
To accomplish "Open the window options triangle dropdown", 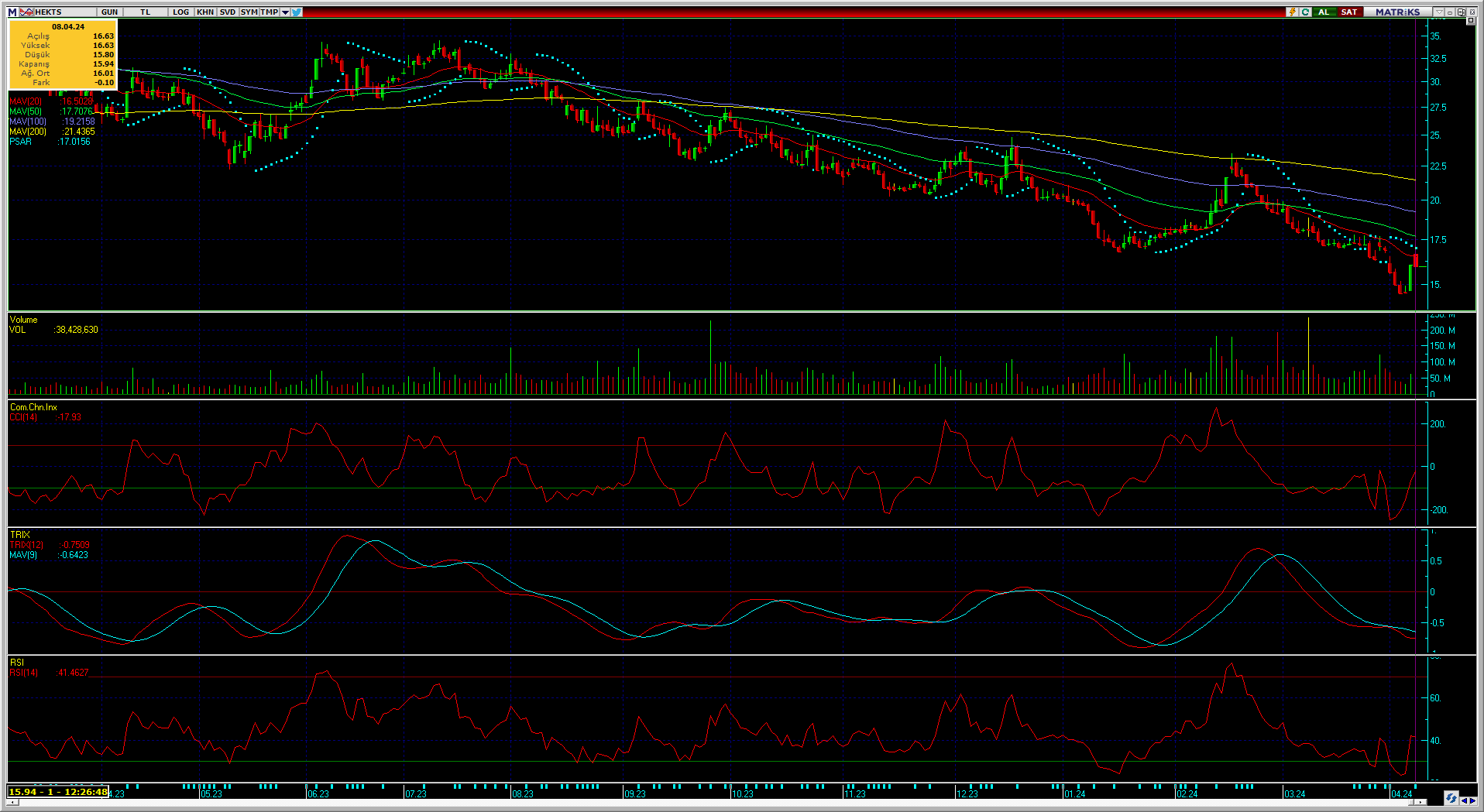I will coord(1439,12).
